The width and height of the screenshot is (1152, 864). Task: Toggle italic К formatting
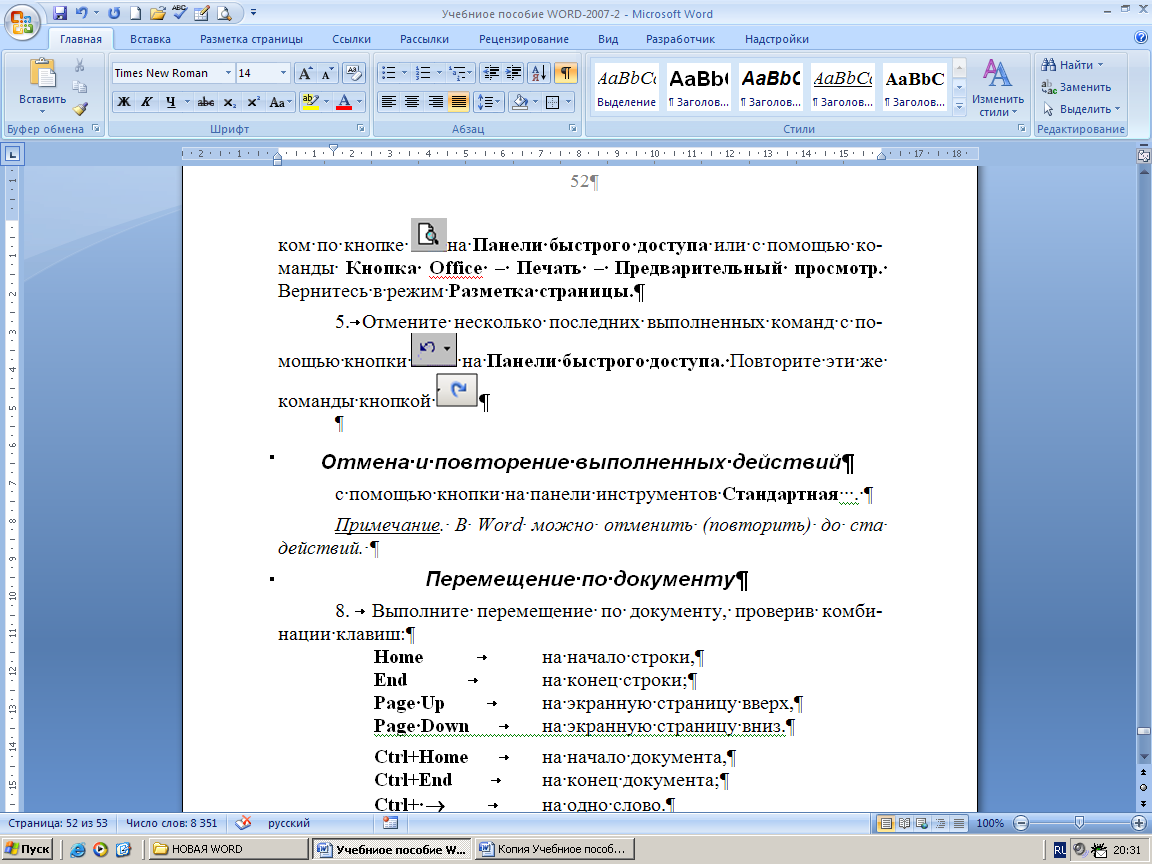coord(147,102)
